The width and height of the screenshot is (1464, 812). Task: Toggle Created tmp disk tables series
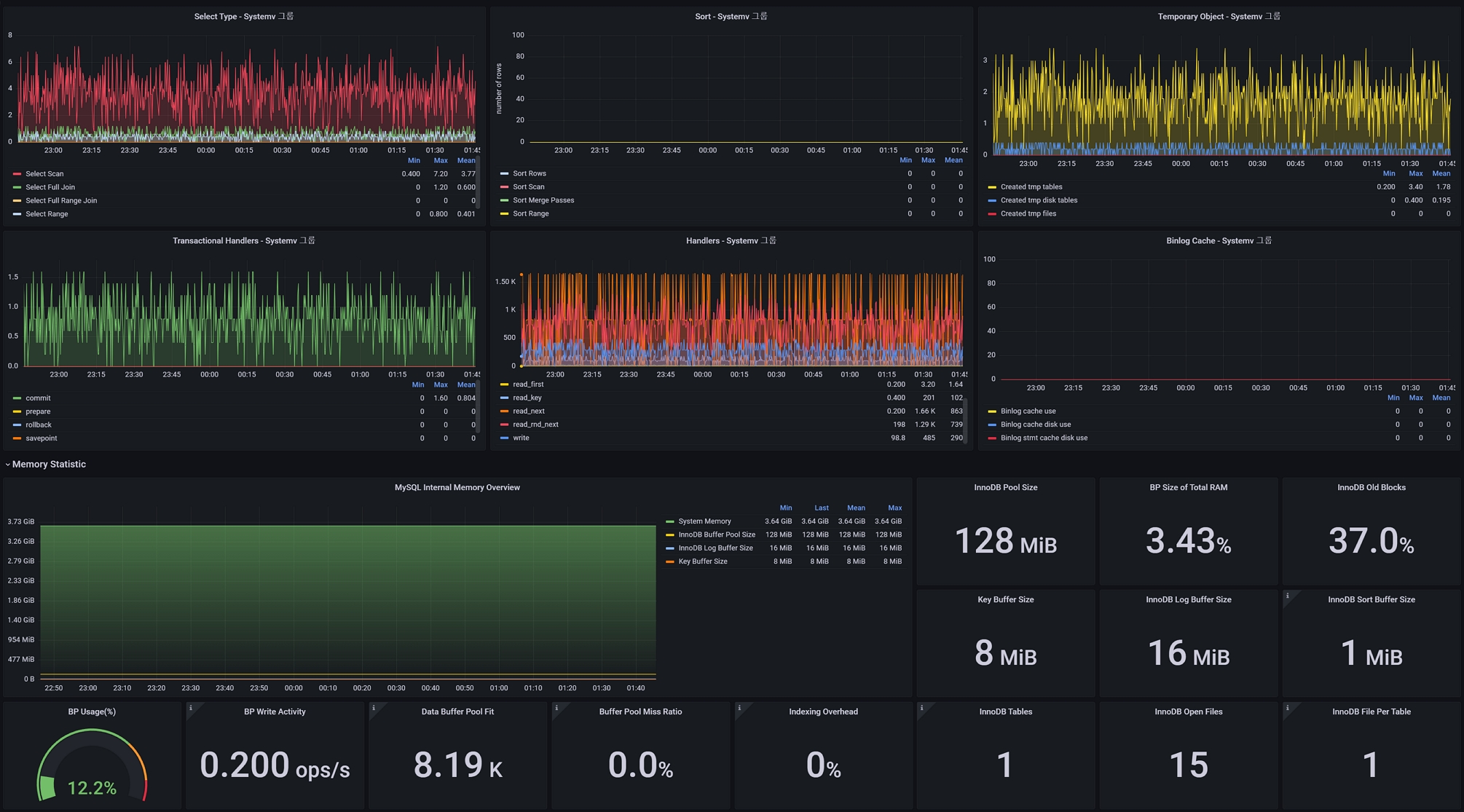pos(1039,200)
